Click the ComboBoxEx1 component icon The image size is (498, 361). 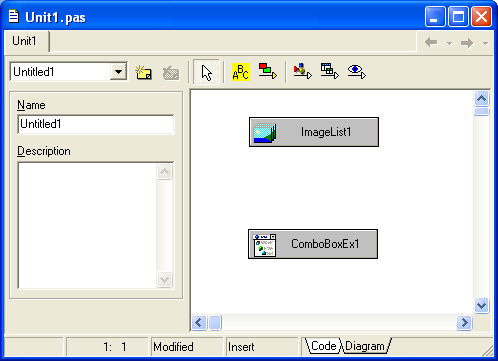(264, 245)
